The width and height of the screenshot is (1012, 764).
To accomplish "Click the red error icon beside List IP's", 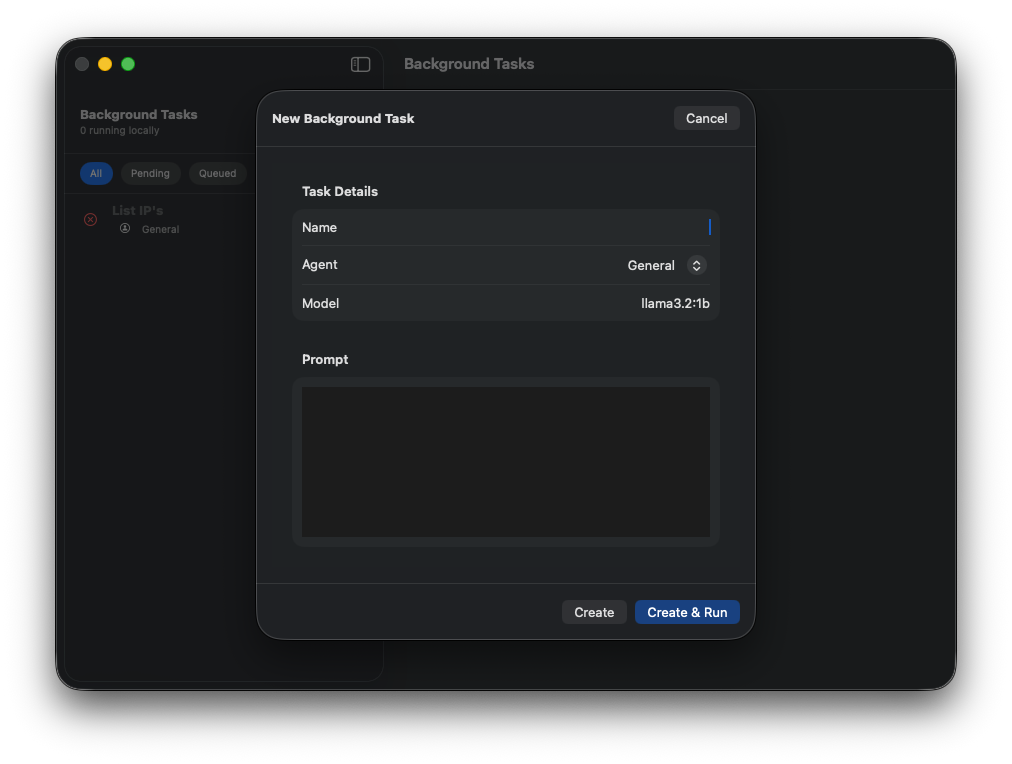I will (89, 219).
